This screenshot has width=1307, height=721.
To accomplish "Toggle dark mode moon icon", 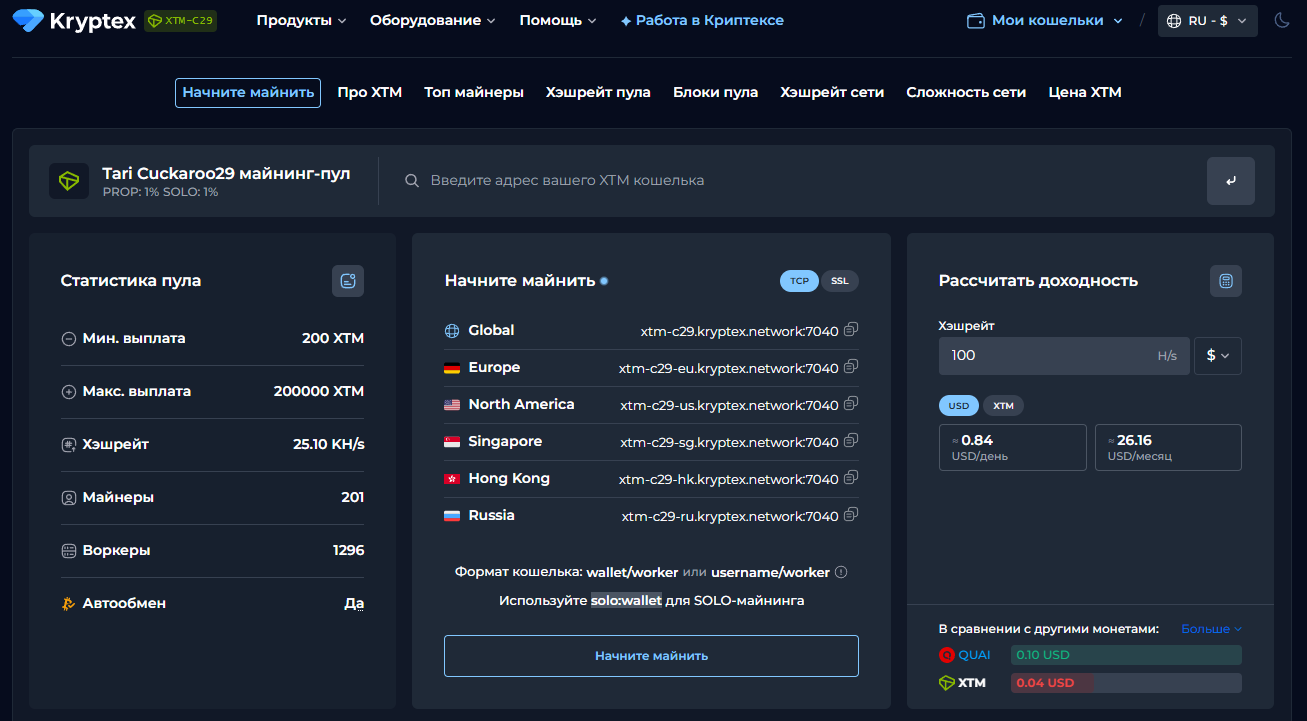I will click(1282, 20).
